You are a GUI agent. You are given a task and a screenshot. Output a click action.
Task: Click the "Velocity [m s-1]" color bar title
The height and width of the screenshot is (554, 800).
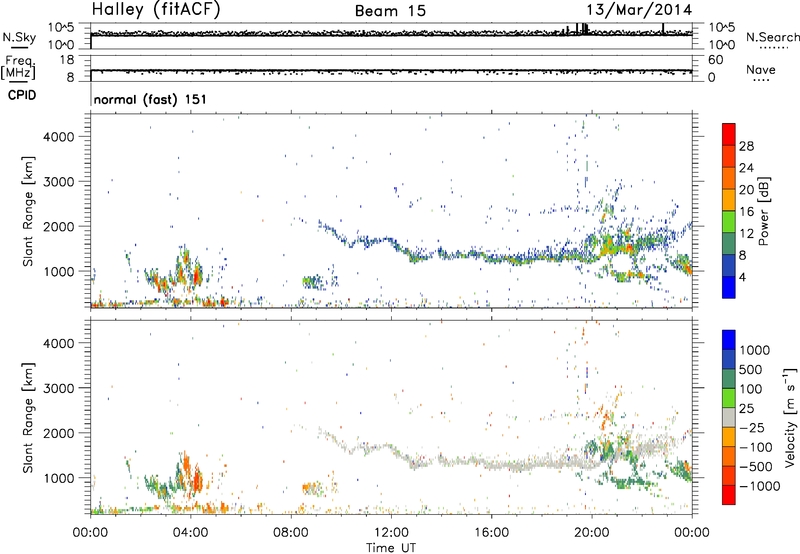(790, 417)
